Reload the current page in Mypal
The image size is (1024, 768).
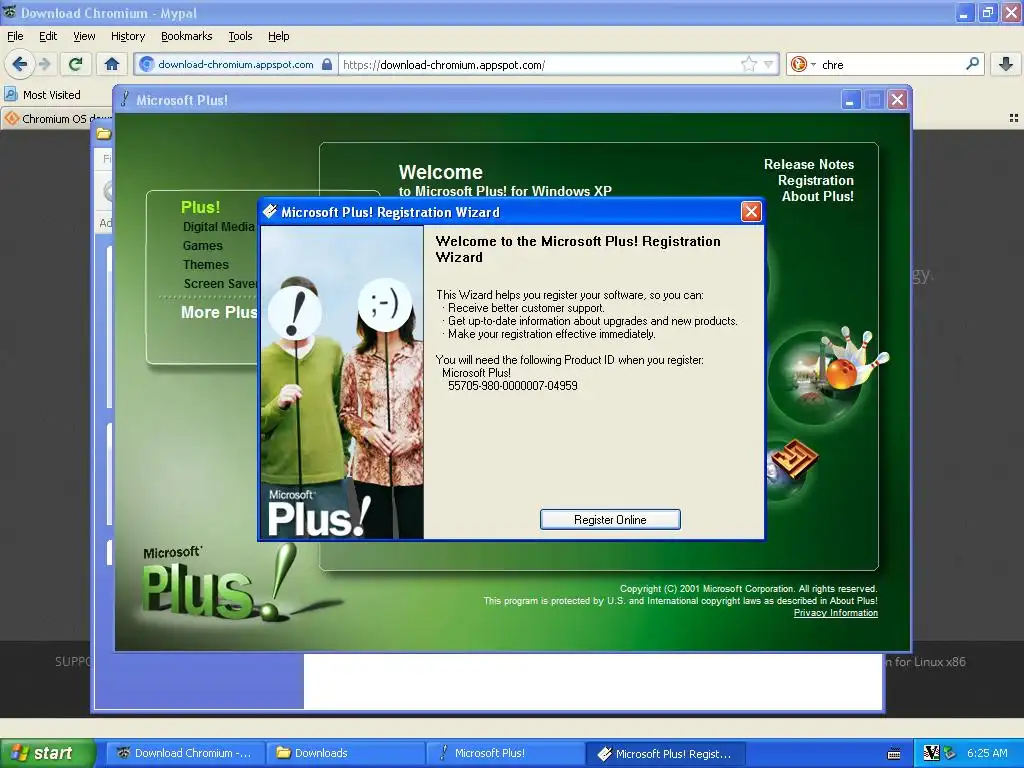point(76,64)
